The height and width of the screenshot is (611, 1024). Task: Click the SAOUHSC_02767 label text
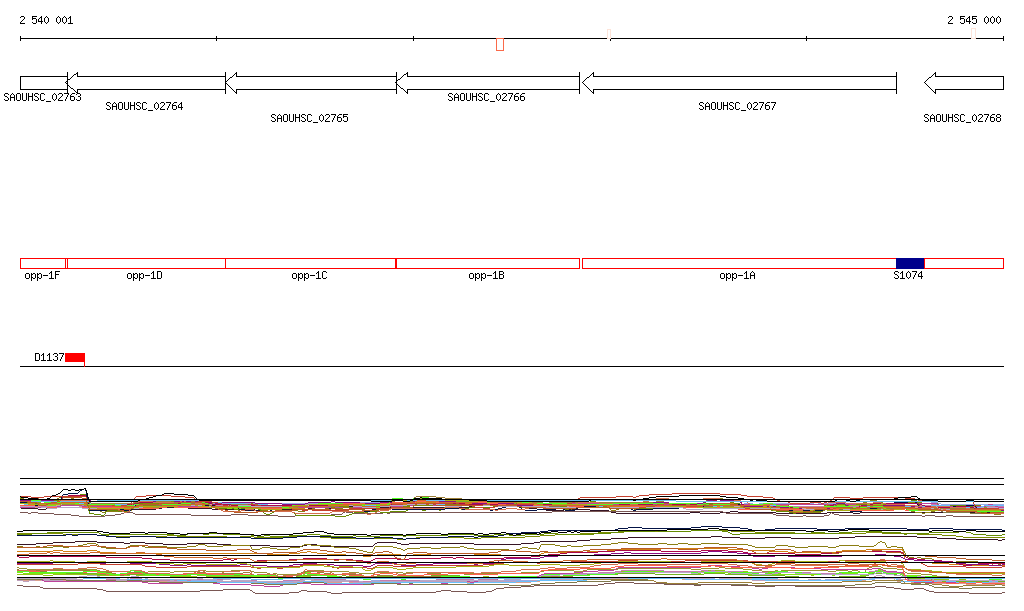point(737,106)
